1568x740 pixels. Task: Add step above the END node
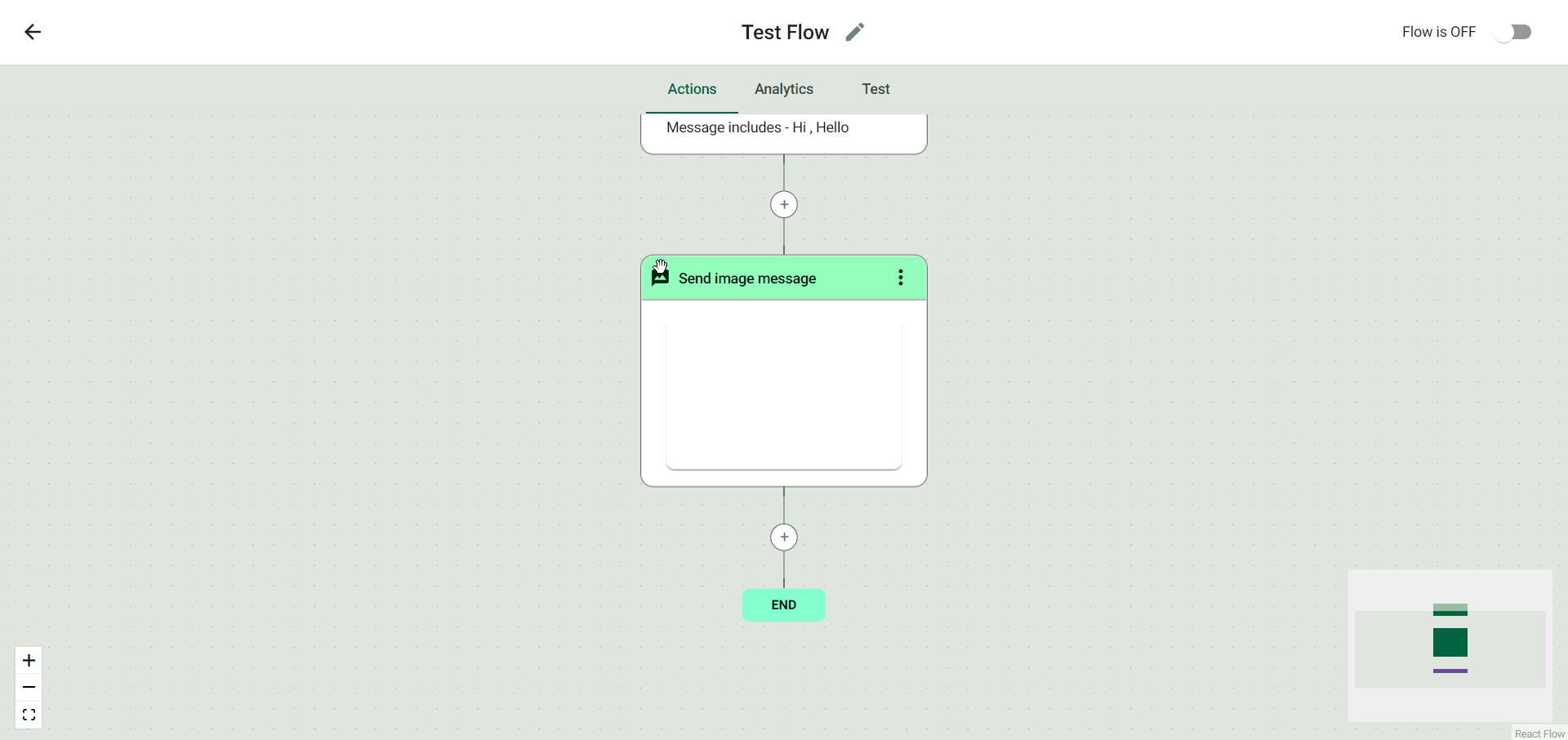coord(784,537)
